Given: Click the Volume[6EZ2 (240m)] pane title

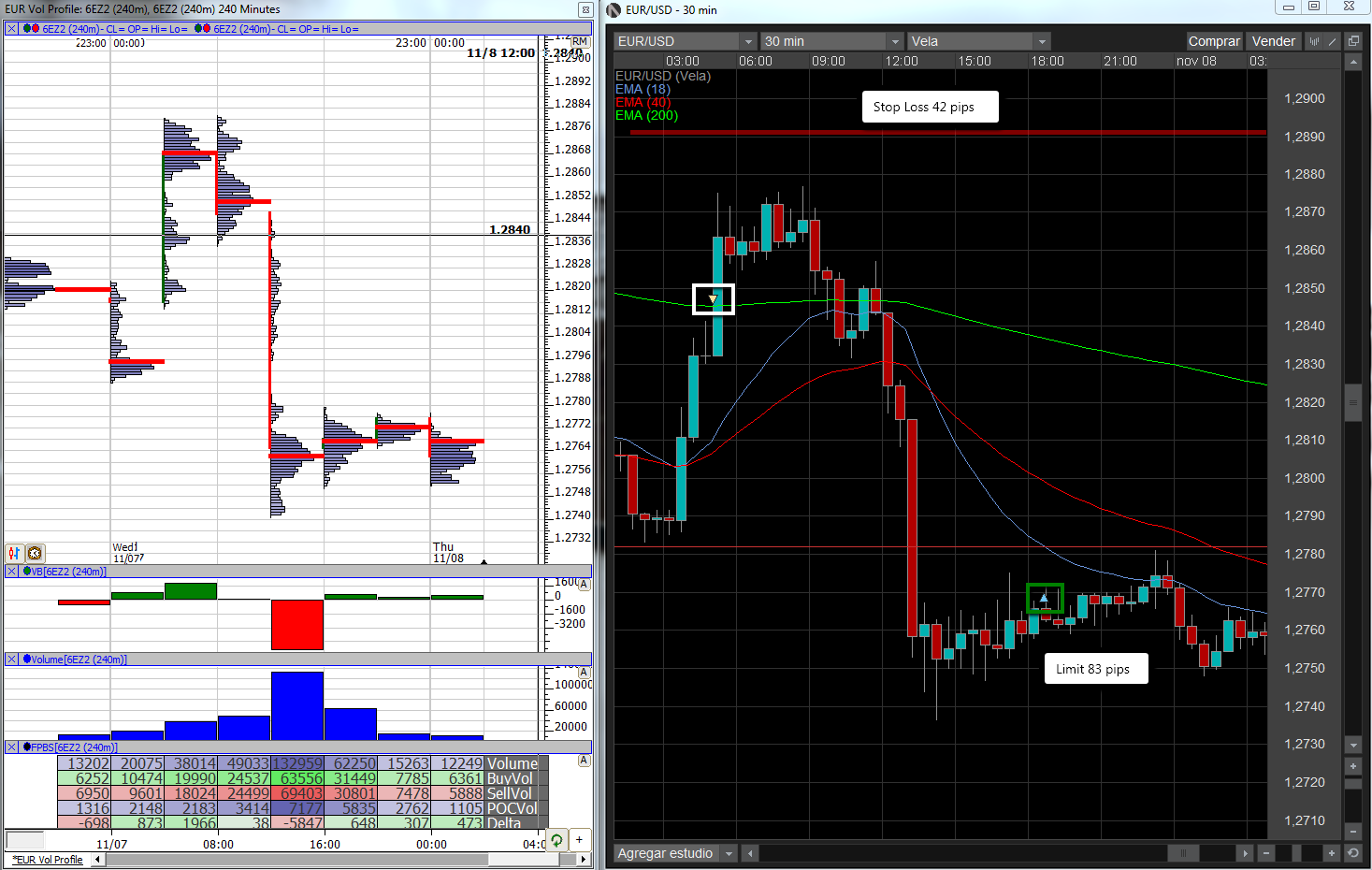Looking at the screenshot, I should click(x=79, y=660).
